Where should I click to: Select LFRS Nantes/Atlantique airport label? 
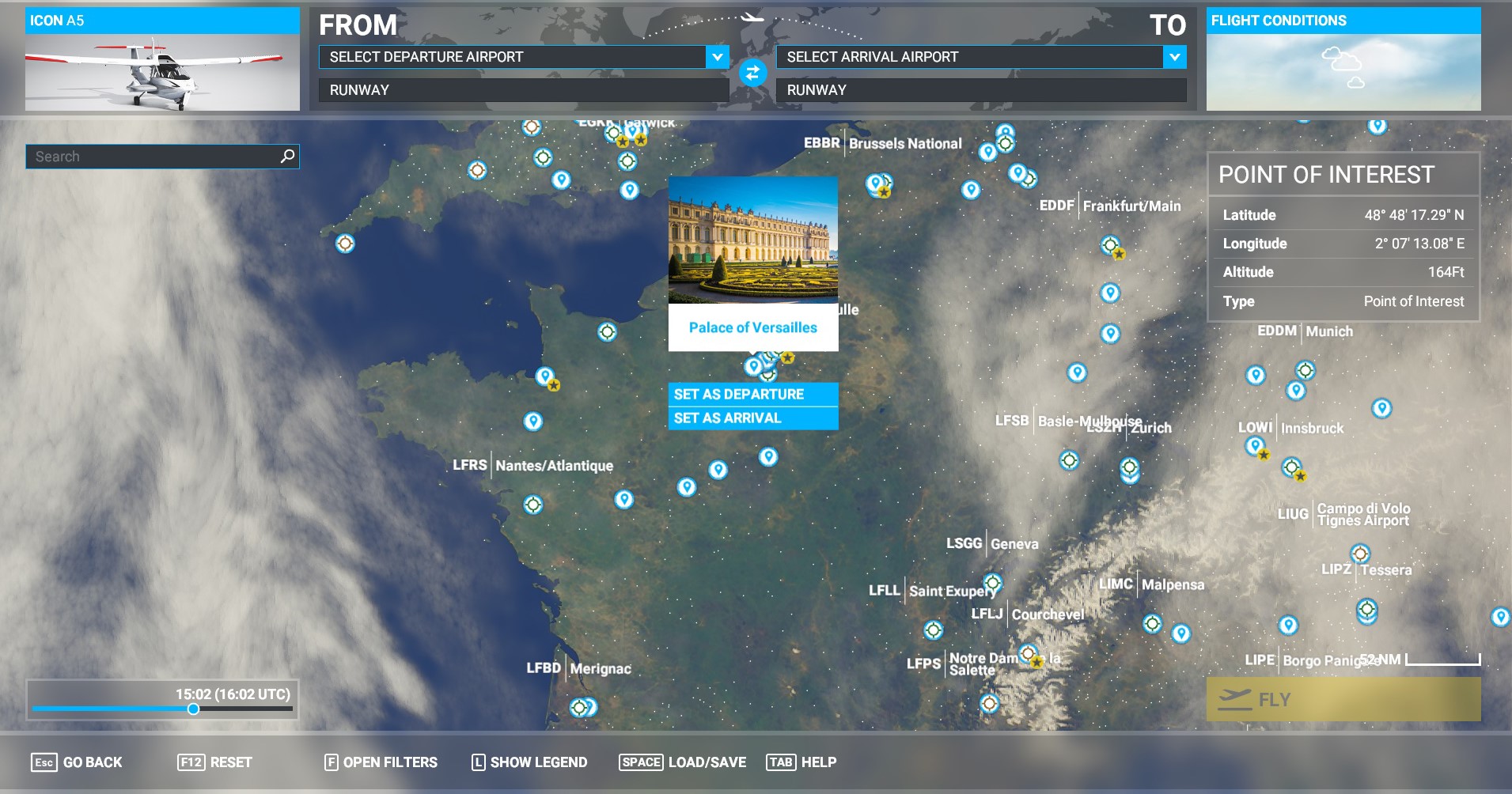click(x=532, y=465)
